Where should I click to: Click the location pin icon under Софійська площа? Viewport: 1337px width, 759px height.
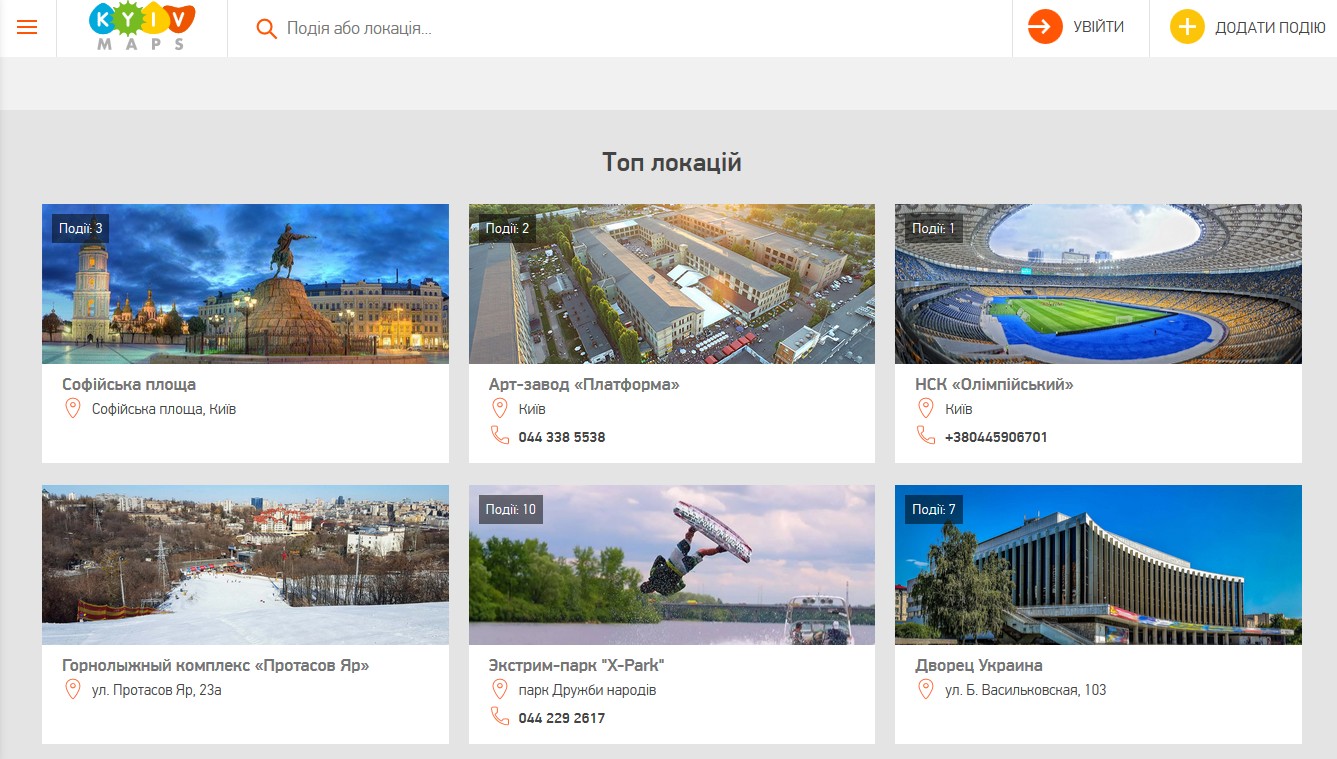pyautogui.click(x=71, y=408)
